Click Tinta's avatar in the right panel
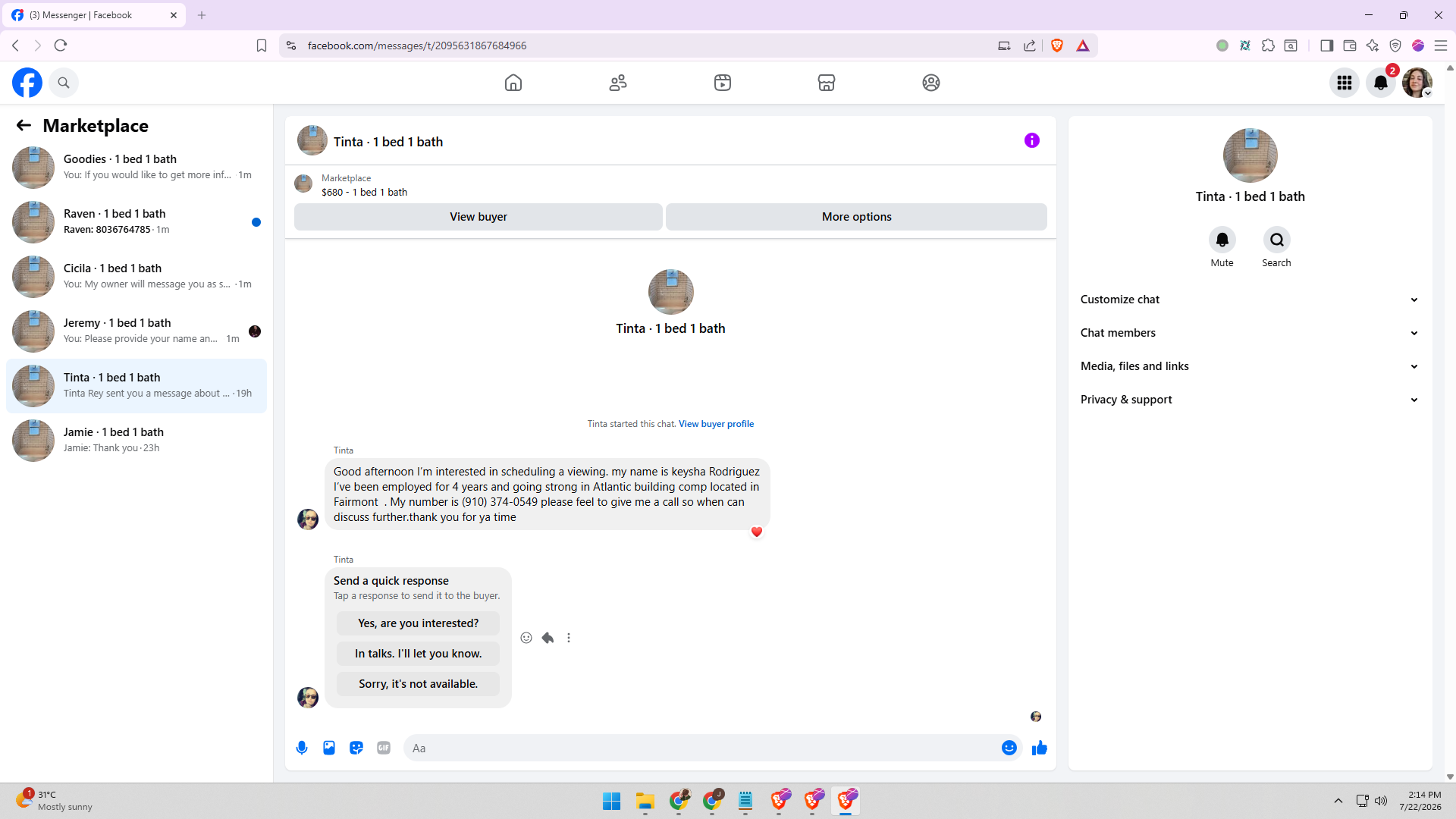Image resolution: width=1456 pixels, height=819 pixels. click(x=1250, y=155)
